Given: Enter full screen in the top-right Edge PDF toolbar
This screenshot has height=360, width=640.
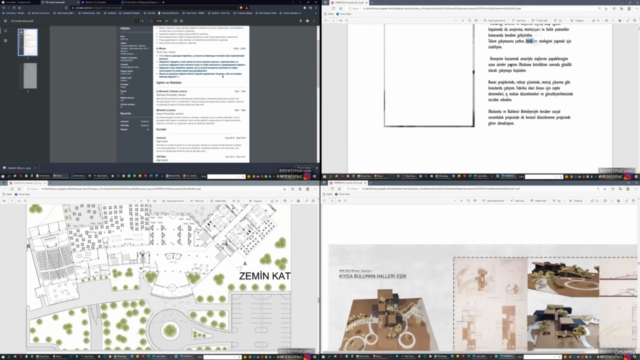Looking at the screenshot, I should 628,20.
